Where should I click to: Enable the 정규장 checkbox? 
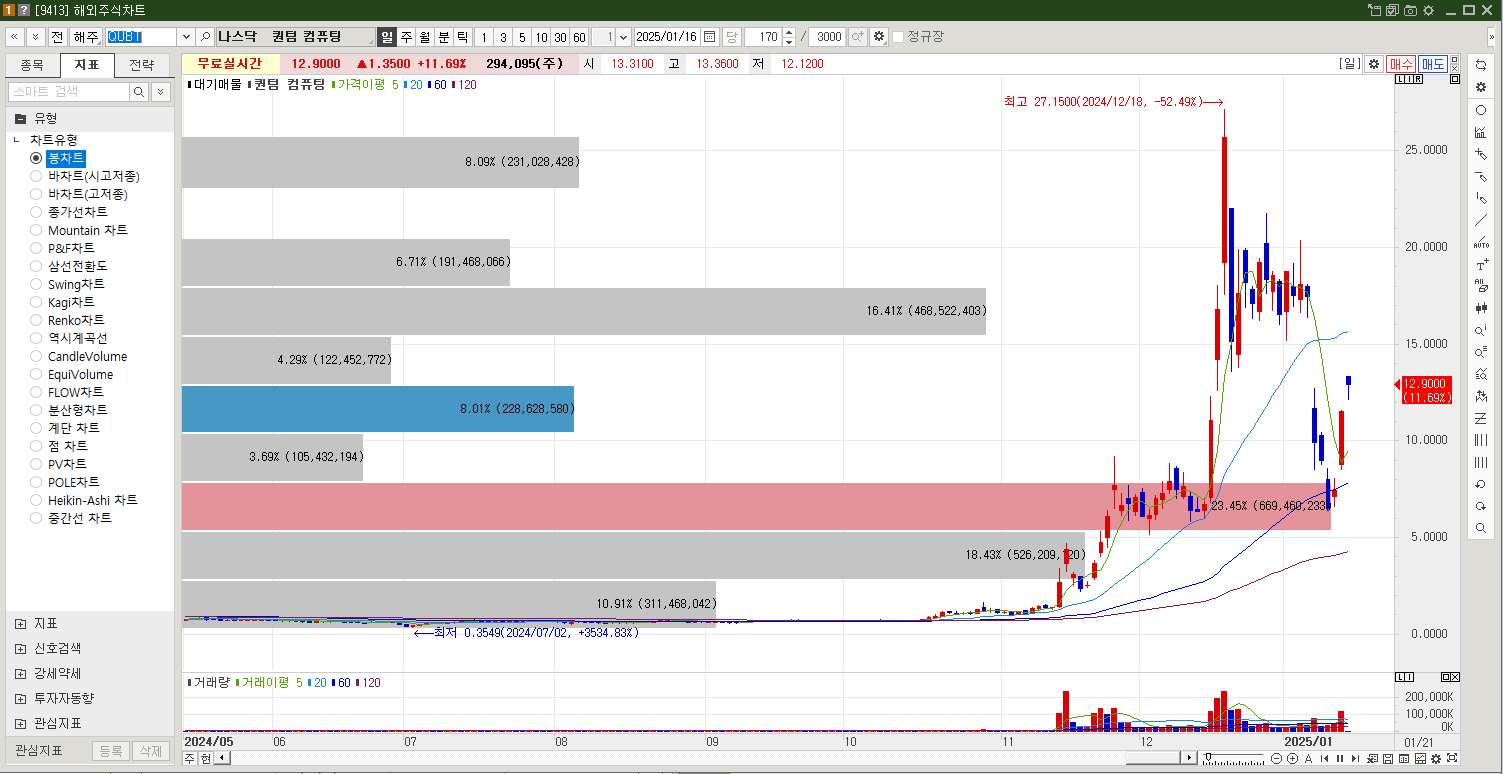pyautogui.click(x=898, y=37)
